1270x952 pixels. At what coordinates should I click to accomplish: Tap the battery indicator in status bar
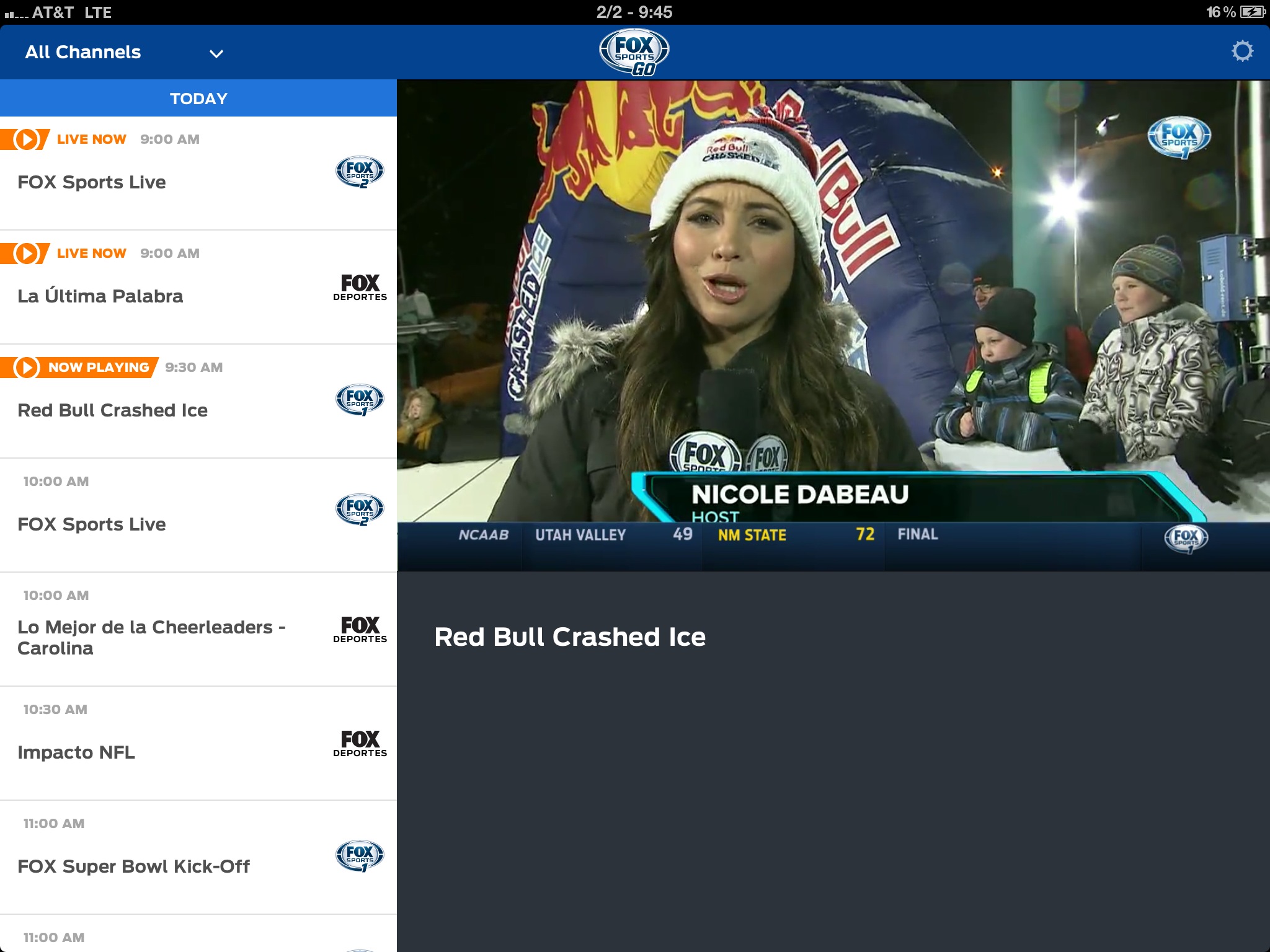(x=1252, y=12)
